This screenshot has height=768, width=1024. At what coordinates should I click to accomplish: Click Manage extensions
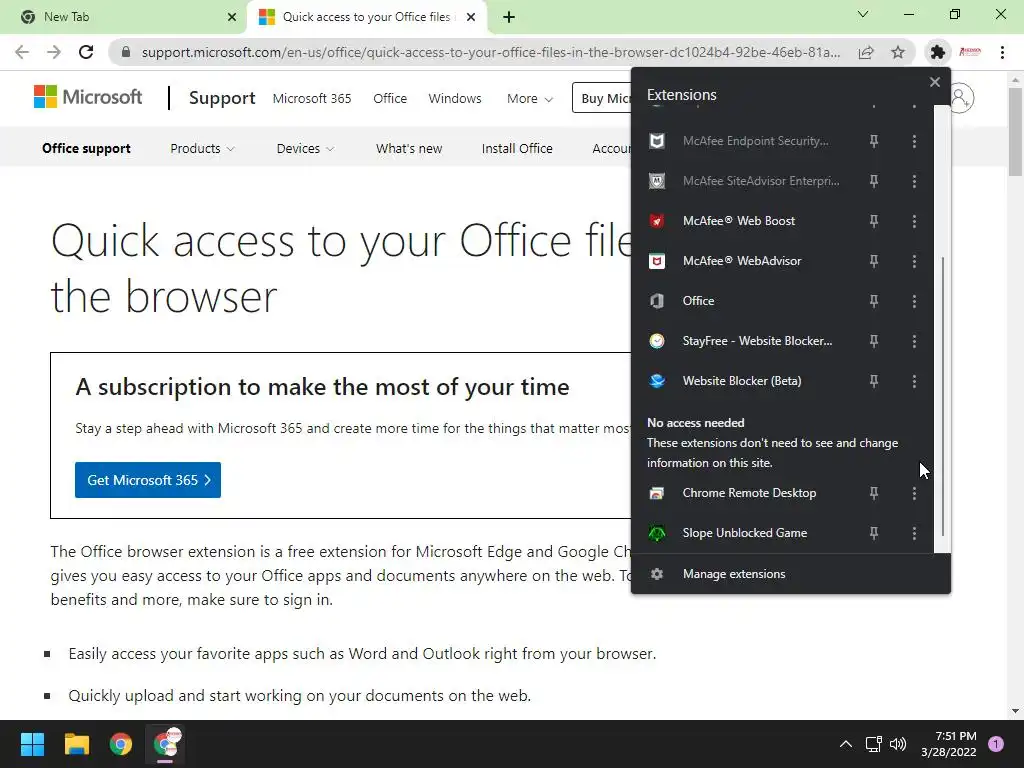pos(734,574)
